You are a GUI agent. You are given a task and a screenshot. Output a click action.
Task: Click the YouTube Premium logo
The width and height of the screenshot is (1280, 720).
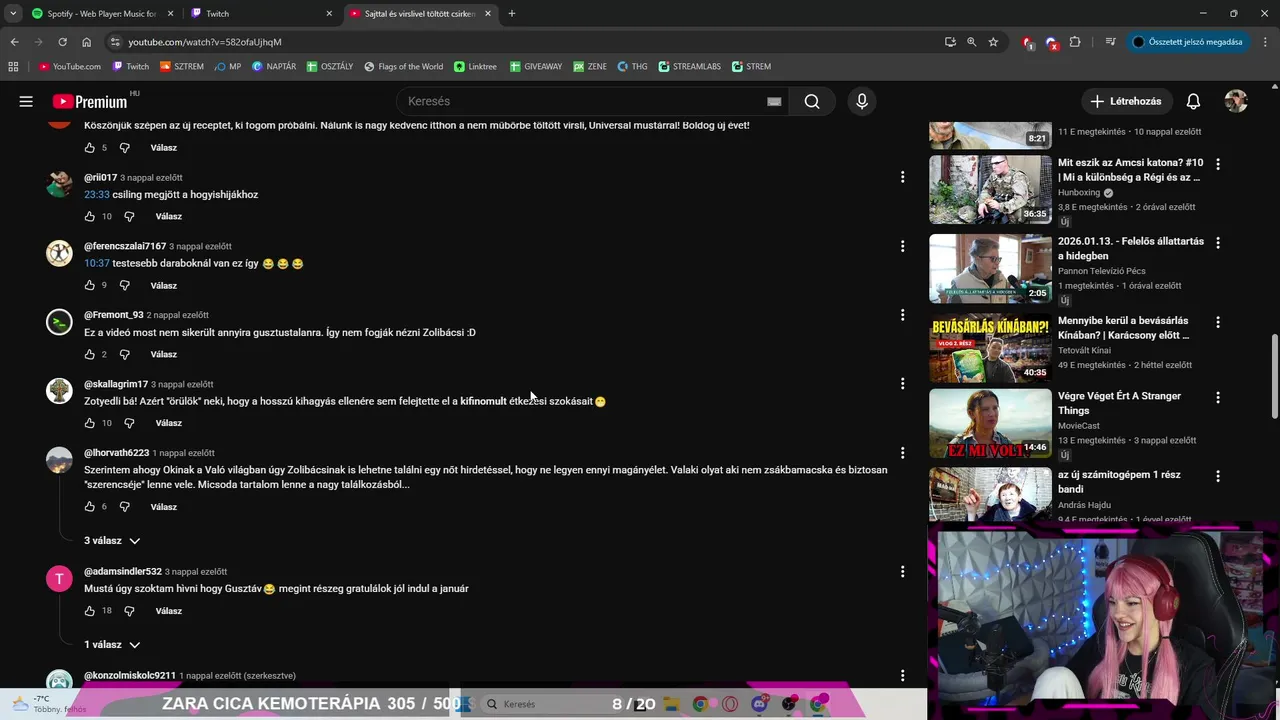coord(90,101)
